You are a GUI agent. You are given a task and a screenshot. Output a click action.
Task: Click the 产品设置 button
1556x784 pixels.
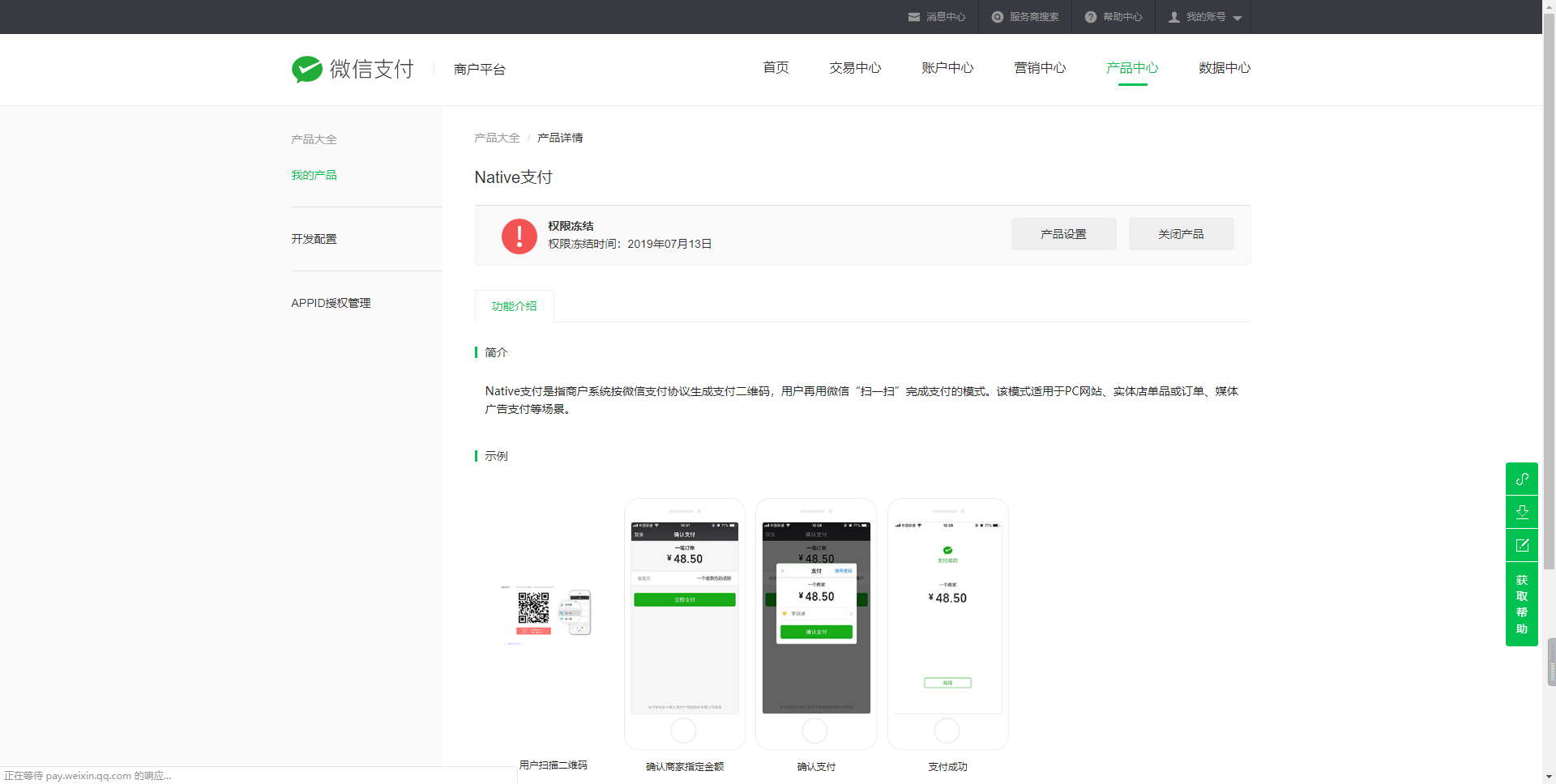(x=1063, y=234)
